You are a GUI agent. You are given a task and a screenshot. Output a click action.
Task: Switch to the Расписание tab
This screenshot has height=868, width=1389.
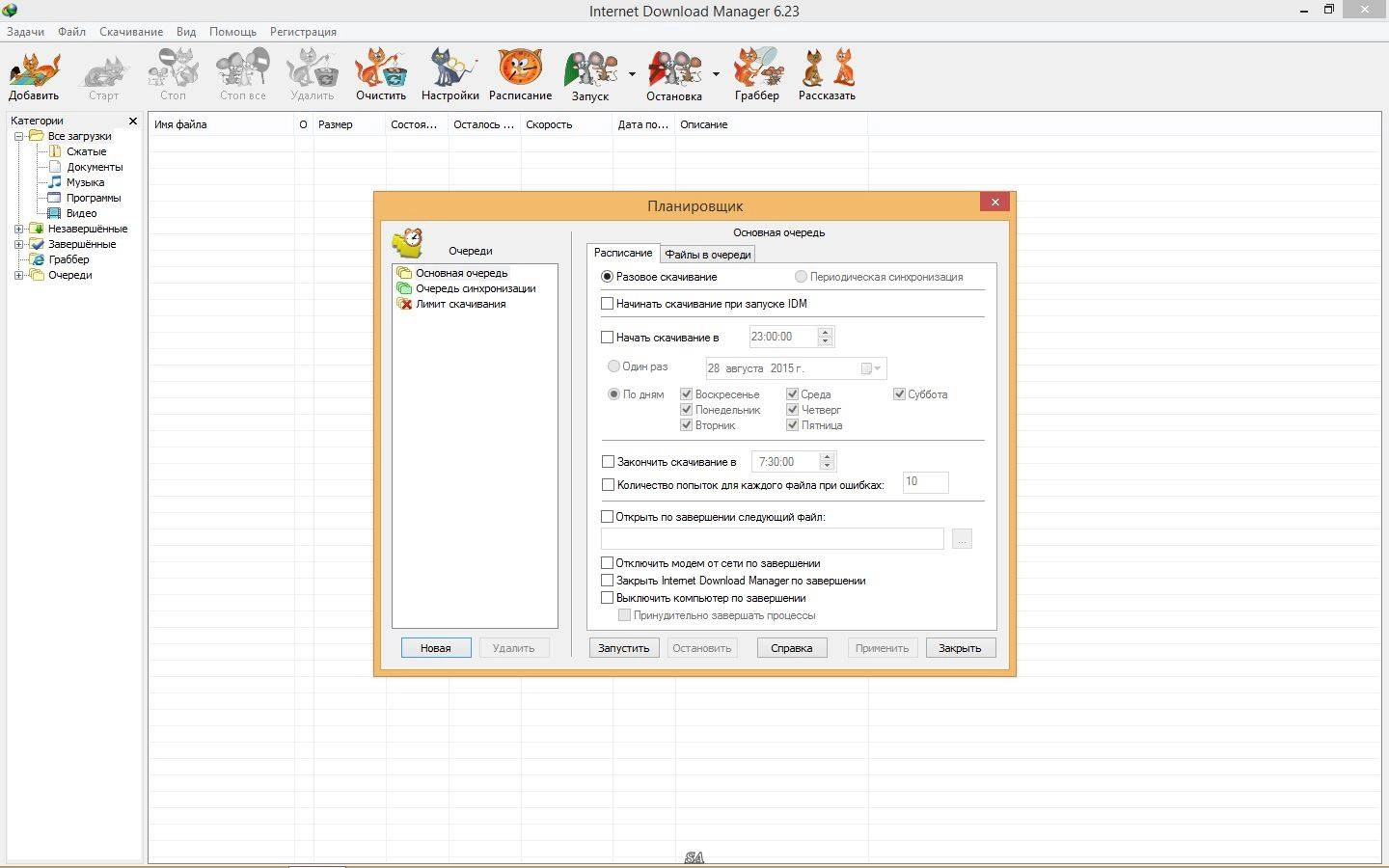(623, 253)
